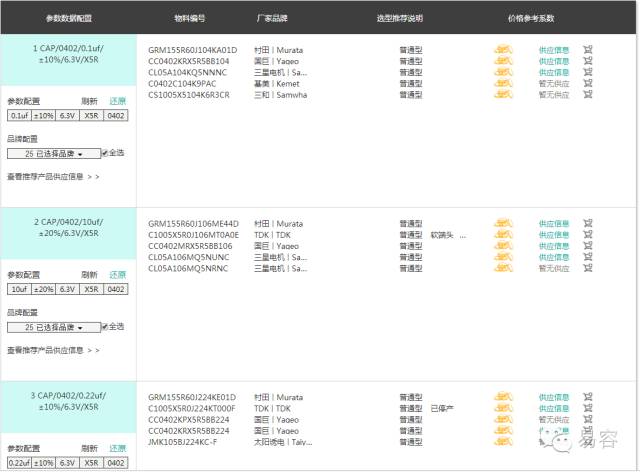Click header 2 CAP/0402/10uf/±20%/6.3V/X5R
The width and height of the screenshot is (640, 472).
69,227
